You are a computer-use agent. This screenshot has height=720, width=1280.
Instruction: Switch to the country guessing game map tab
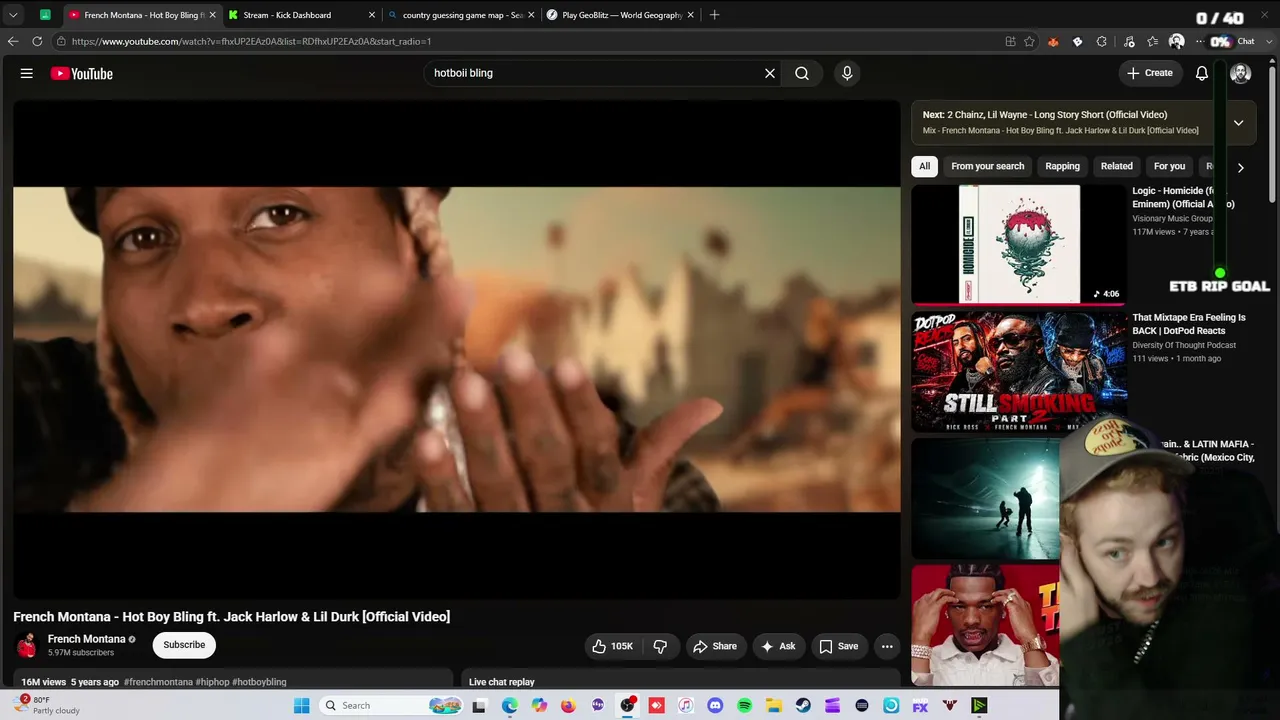(462, 15)
